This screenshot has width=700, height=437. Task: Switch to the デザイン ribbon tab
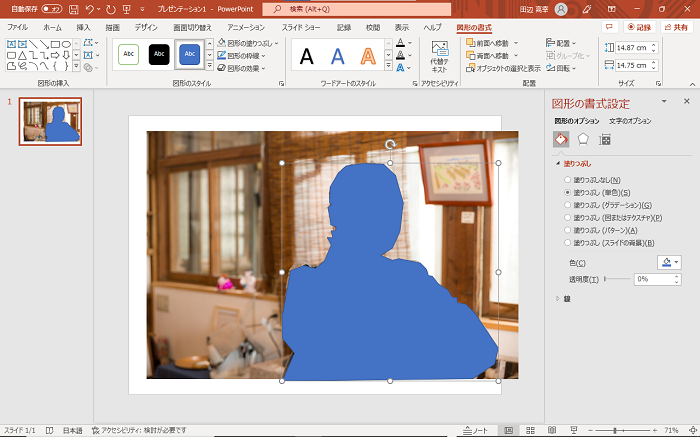[x=145, y=28]
